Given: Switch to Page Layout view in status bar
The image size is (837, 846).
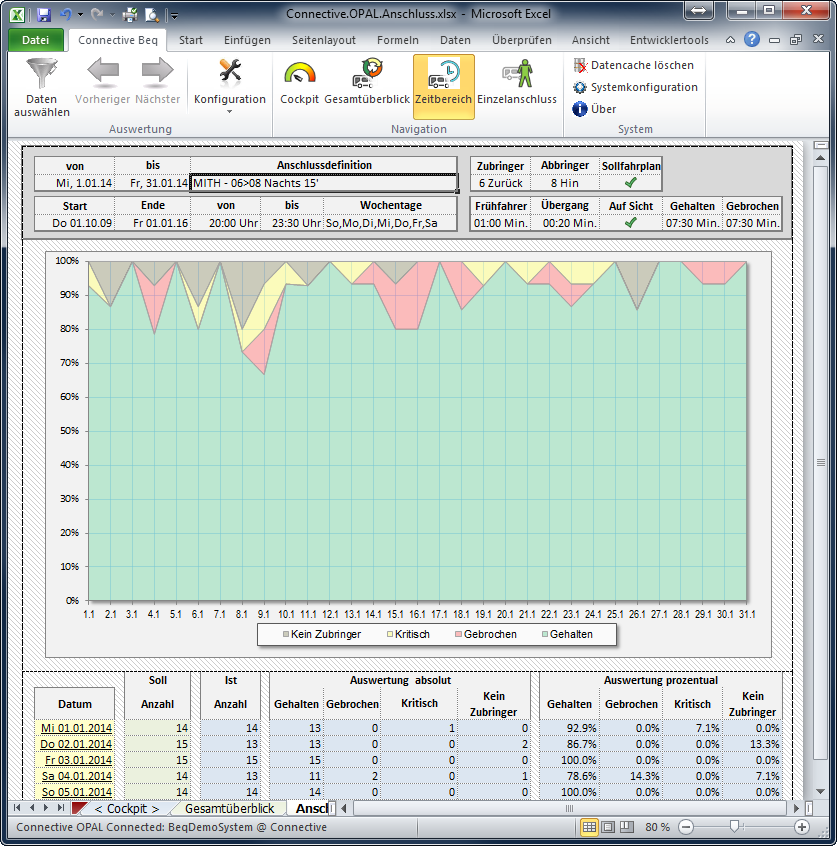Looking at the screenshot, I should click(608, 827).
